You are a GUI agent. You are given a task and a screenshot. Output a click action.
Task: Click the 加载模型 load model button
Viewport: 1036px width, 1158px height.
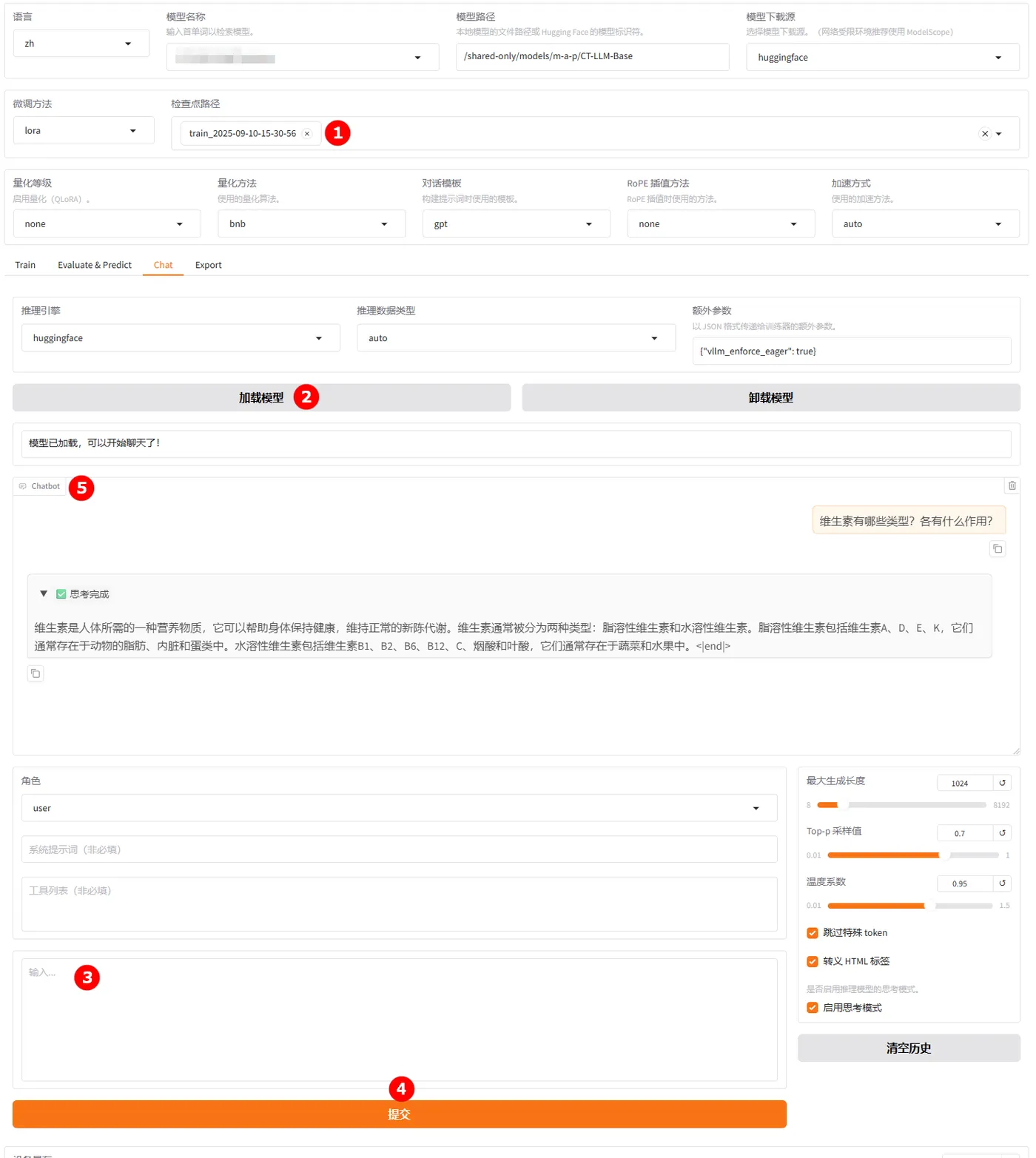click(261, 397)
